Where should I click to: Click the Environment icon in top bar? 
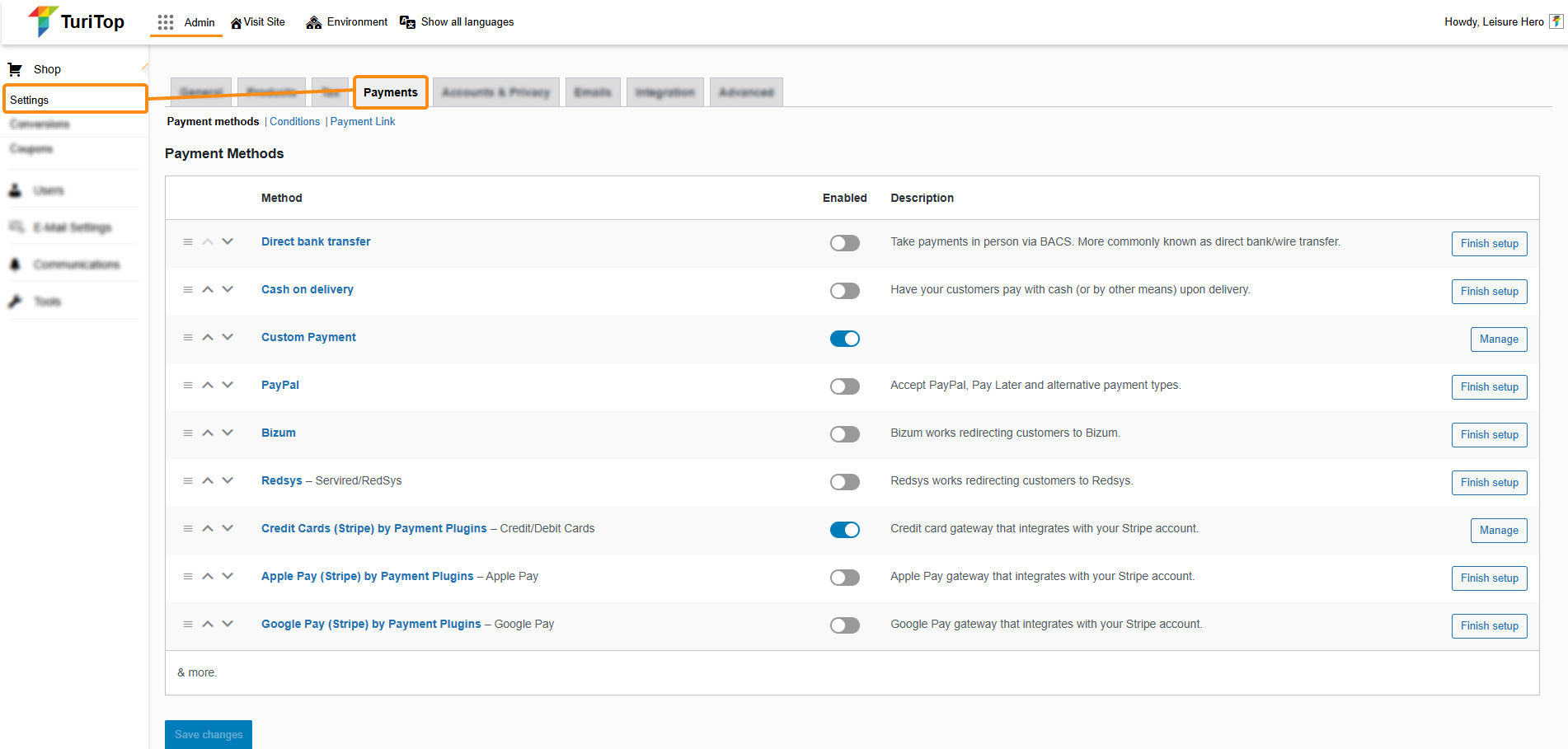click(313, 22)
